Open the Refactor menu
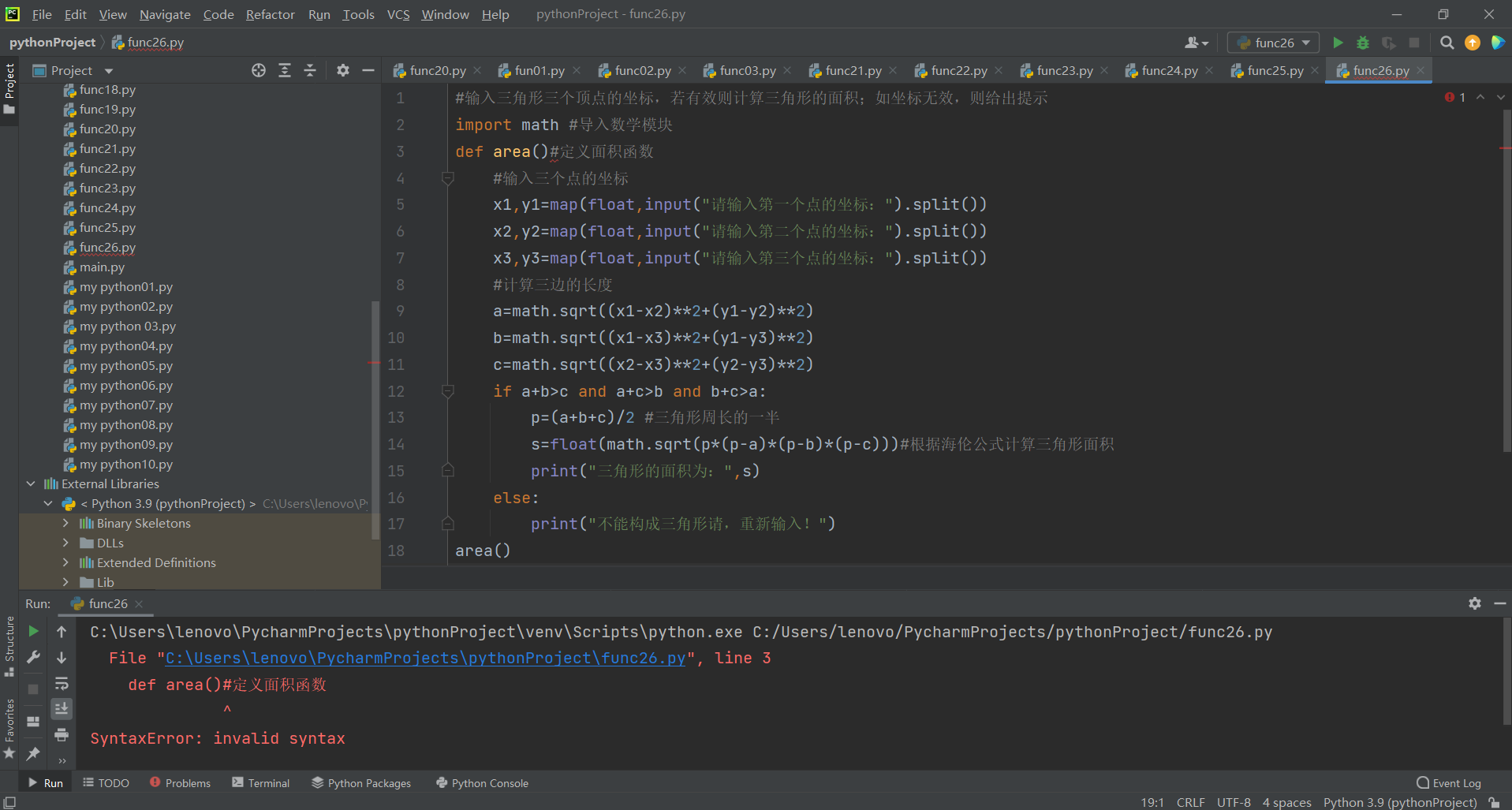Screen dimensions: 1512x810 tap(270, 14)
